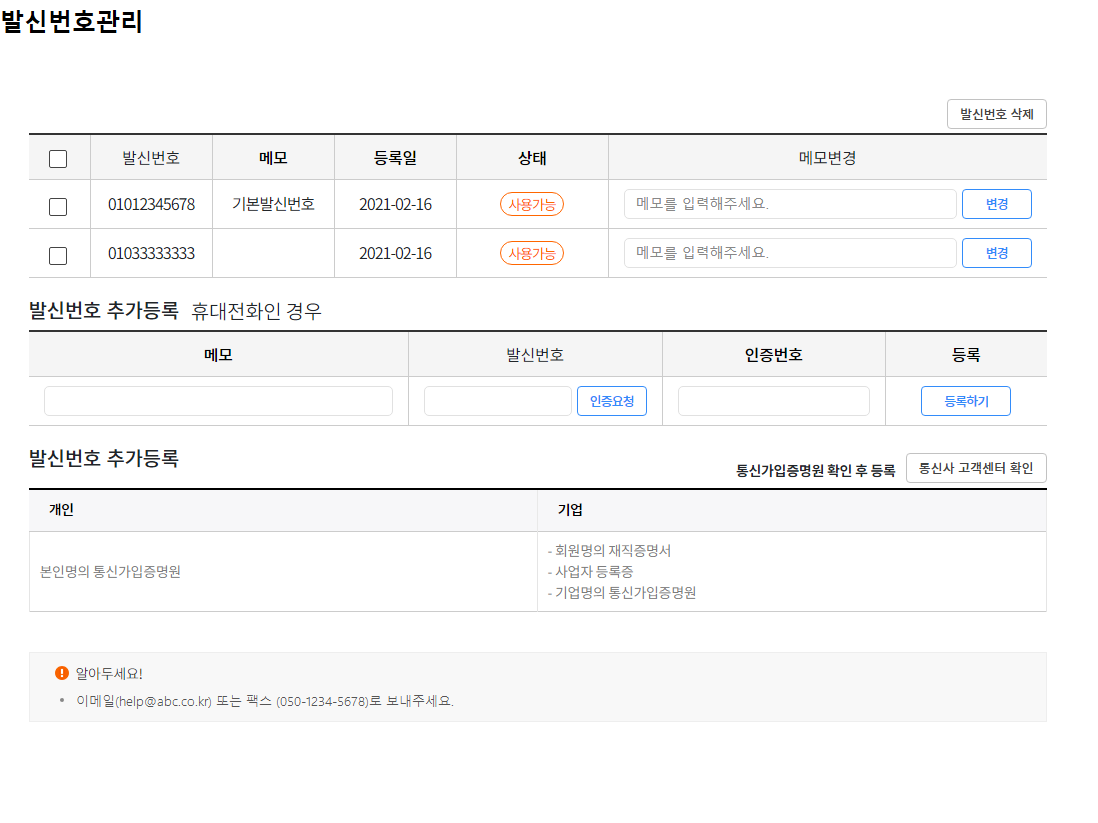Click the 인증요청 button
1098x823 pixels.
tap(611, 401)
